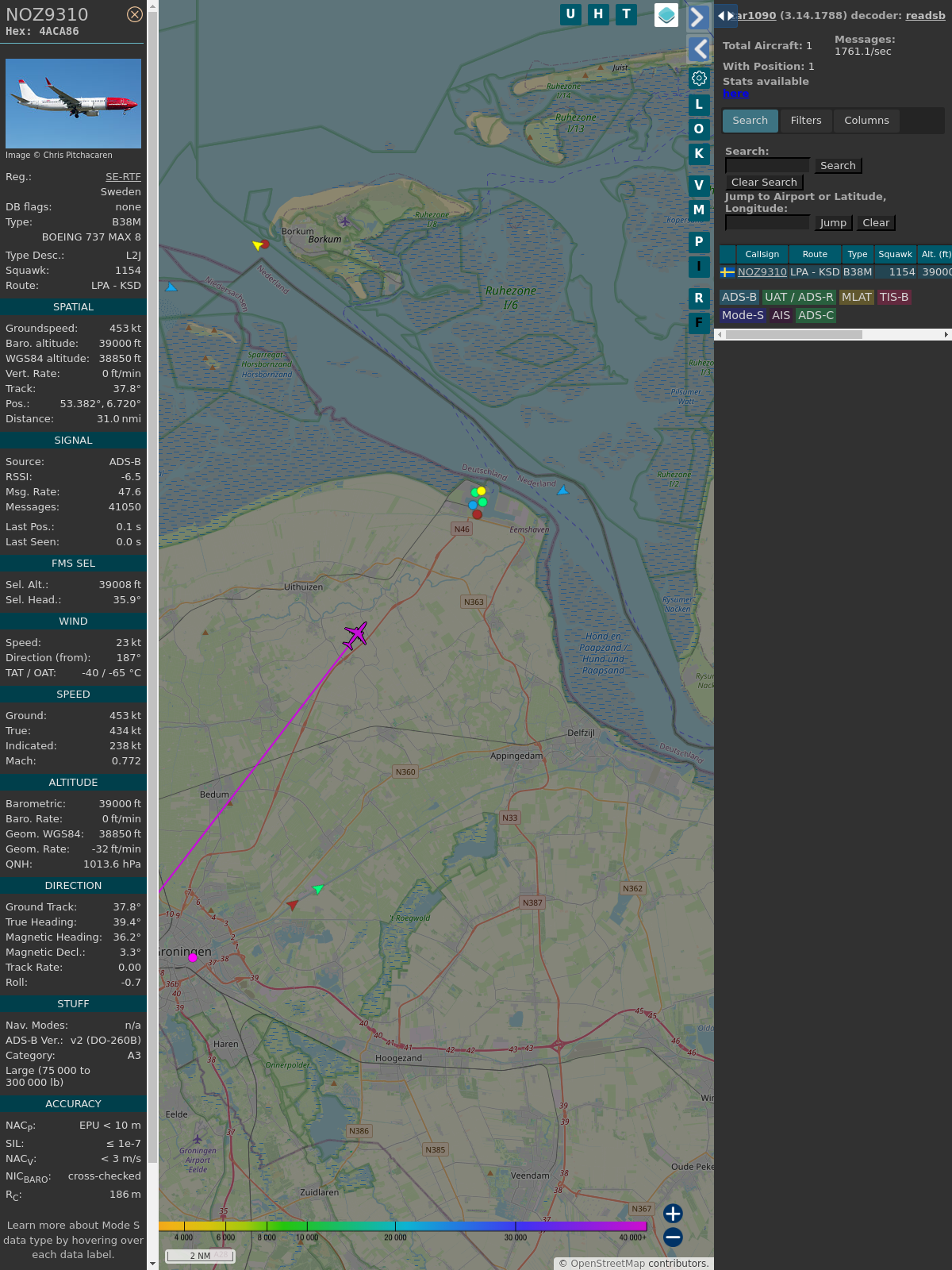The width and height of the screenshot is (952, 1270).
Task: Click the Jump to Airport input field
Action: (767, 223)
